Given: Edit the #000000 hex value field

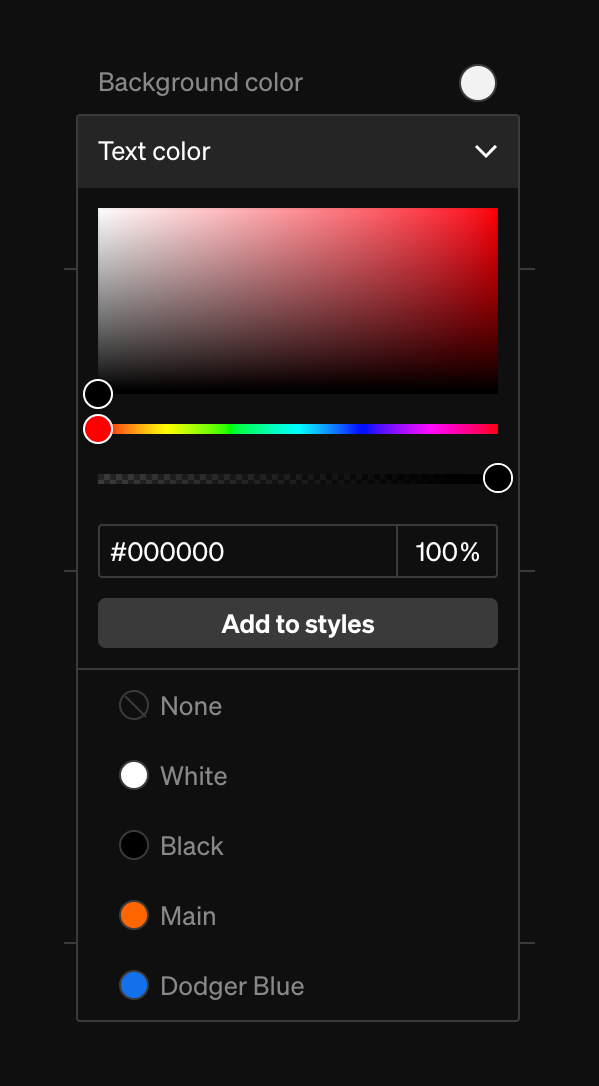Looking at the screenshot, I should 247,551.
